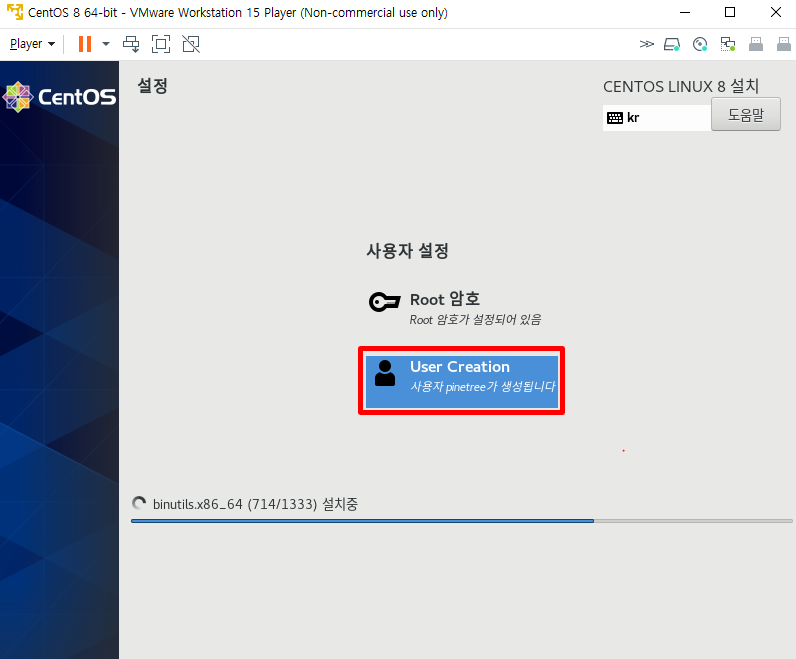Open the 도움말 help button
The image size is (796, 659).
746,114
